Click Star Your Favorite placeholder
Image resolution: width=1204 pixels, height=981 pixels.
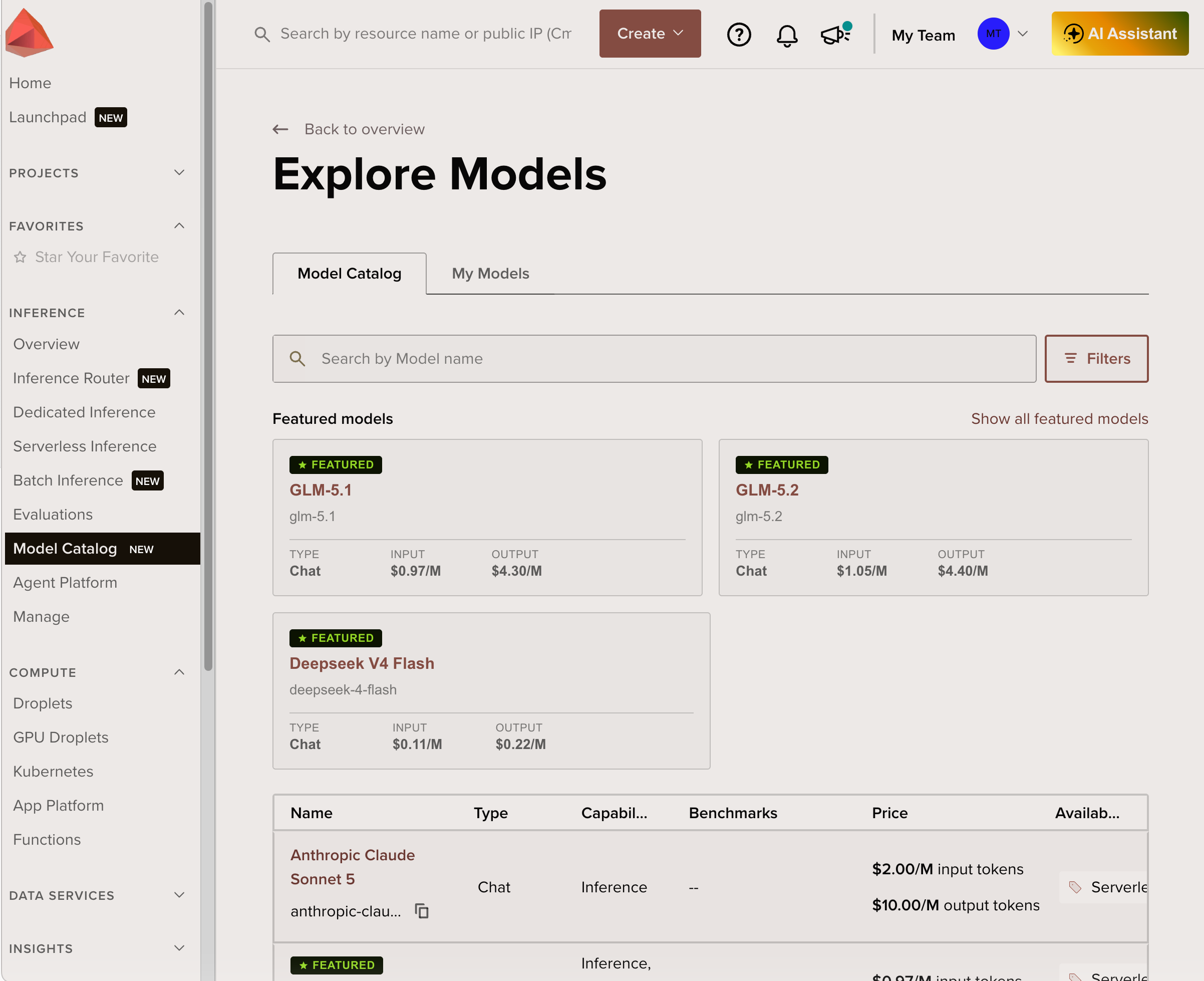point(97,257)
